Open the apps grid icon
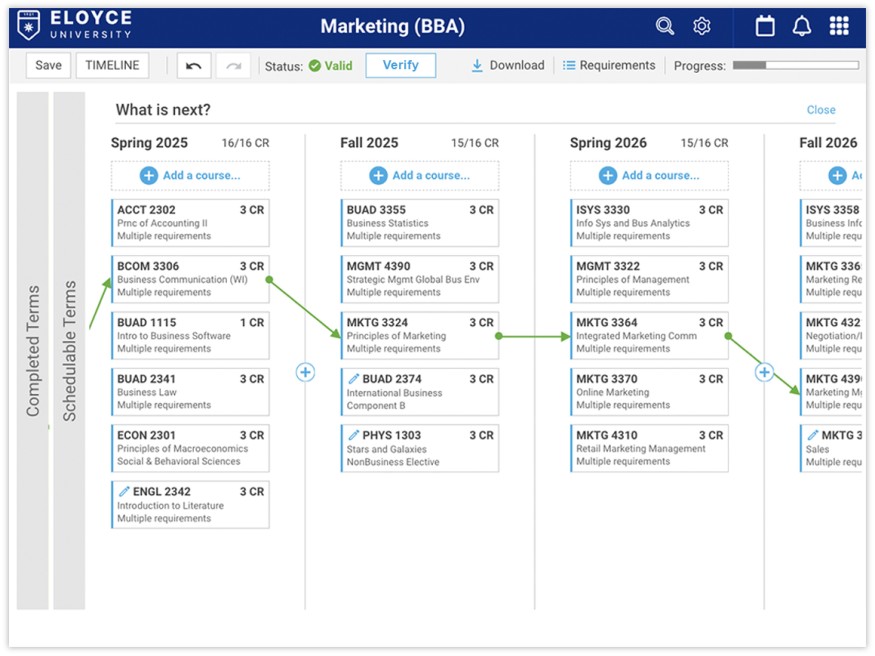Viewport: 875px width, 656px height. tap(839, 27)
